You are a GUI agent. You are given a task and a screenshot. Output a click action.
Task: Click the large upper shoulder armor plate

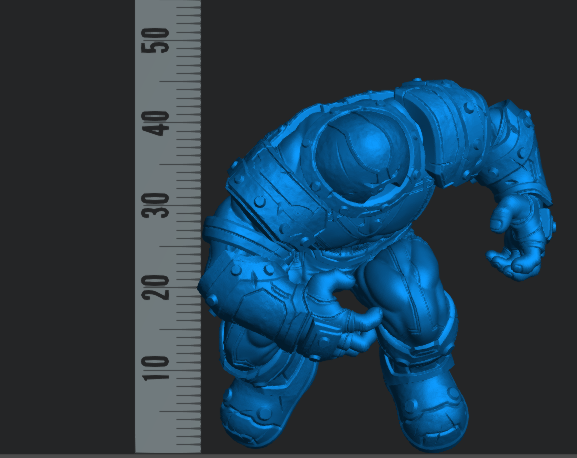coord(443,131)
